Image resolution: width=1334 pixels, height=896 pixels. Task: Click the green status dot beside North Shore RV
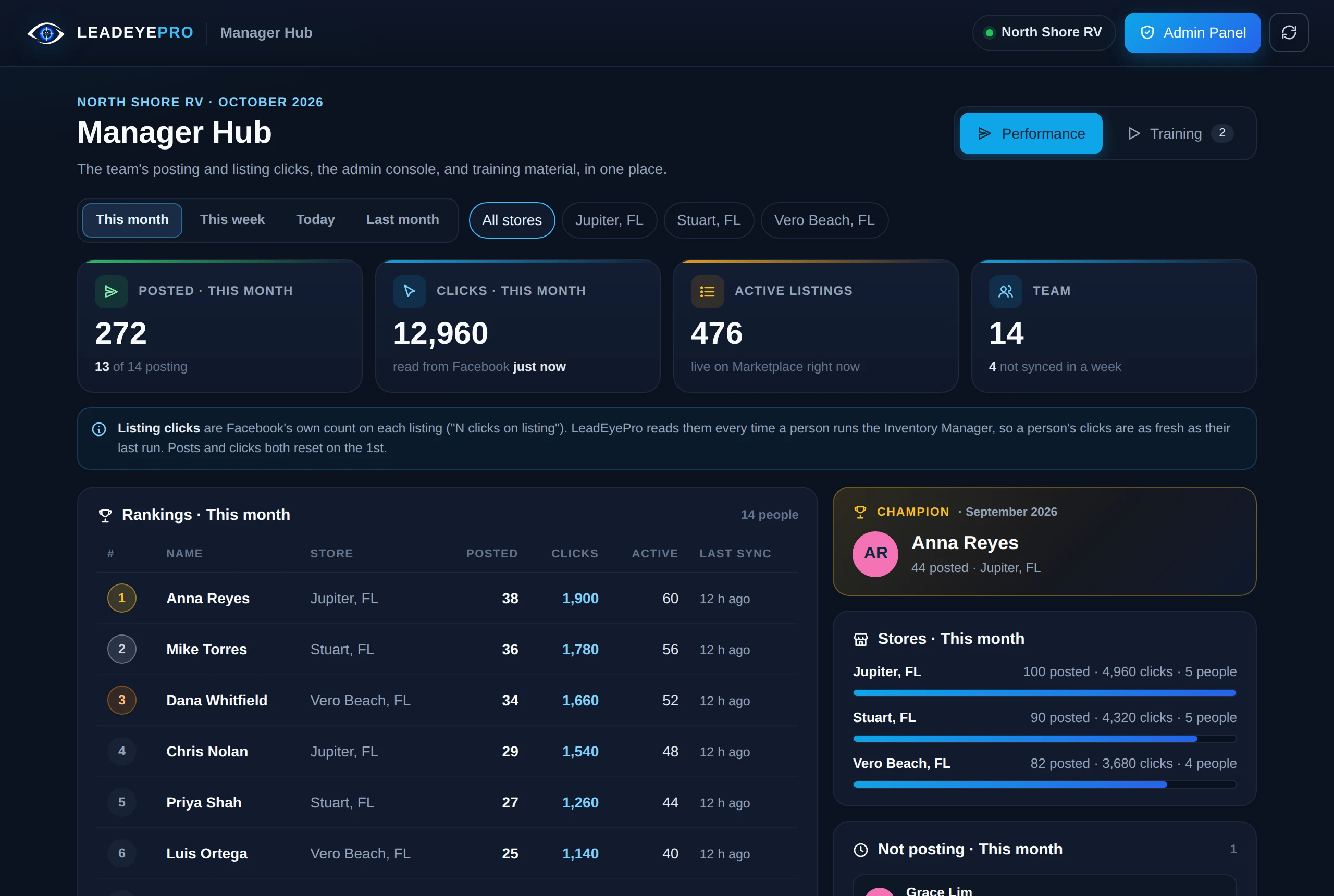click(x=989, y=33)
